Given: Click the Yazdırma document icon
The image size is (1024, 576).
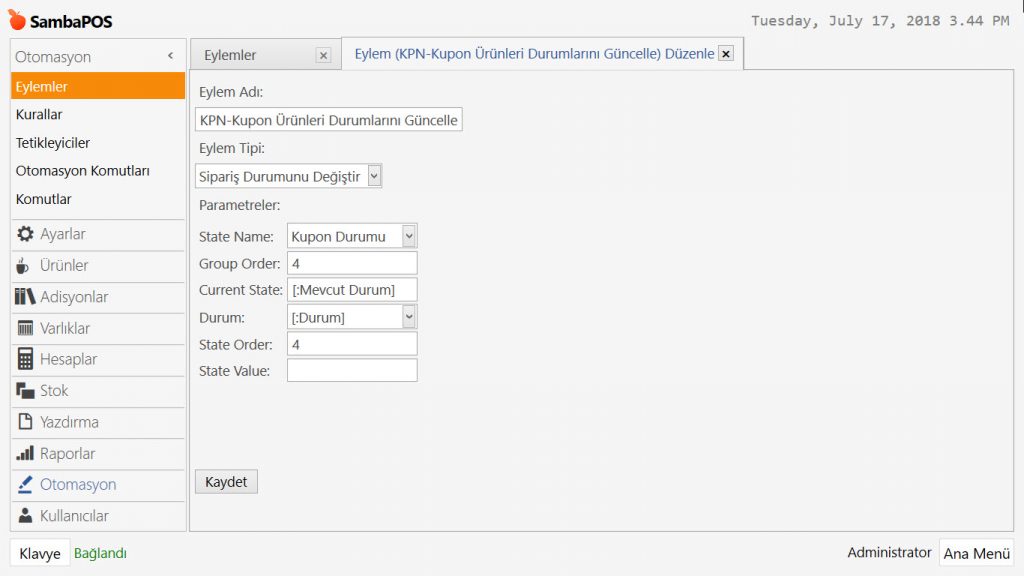Looking at the screenshot, I should pos(25,422).
